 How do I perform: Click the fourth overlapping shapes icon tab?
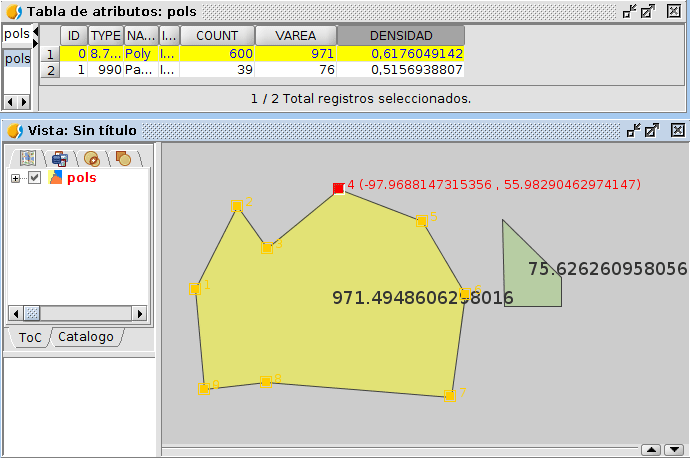pos(123,158)
